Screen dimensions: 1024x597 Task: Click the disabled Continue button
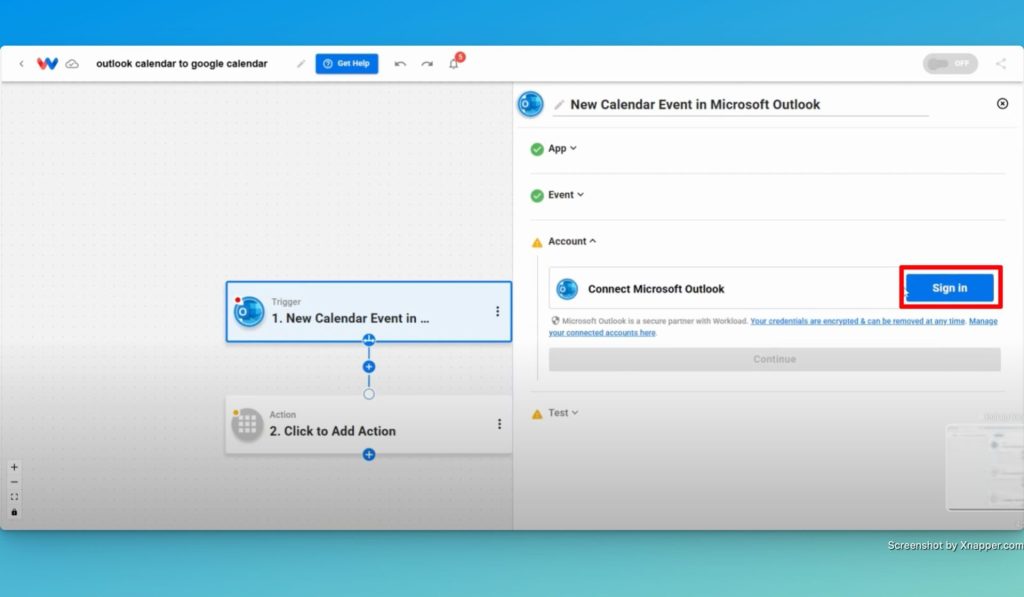click(775, 359)
